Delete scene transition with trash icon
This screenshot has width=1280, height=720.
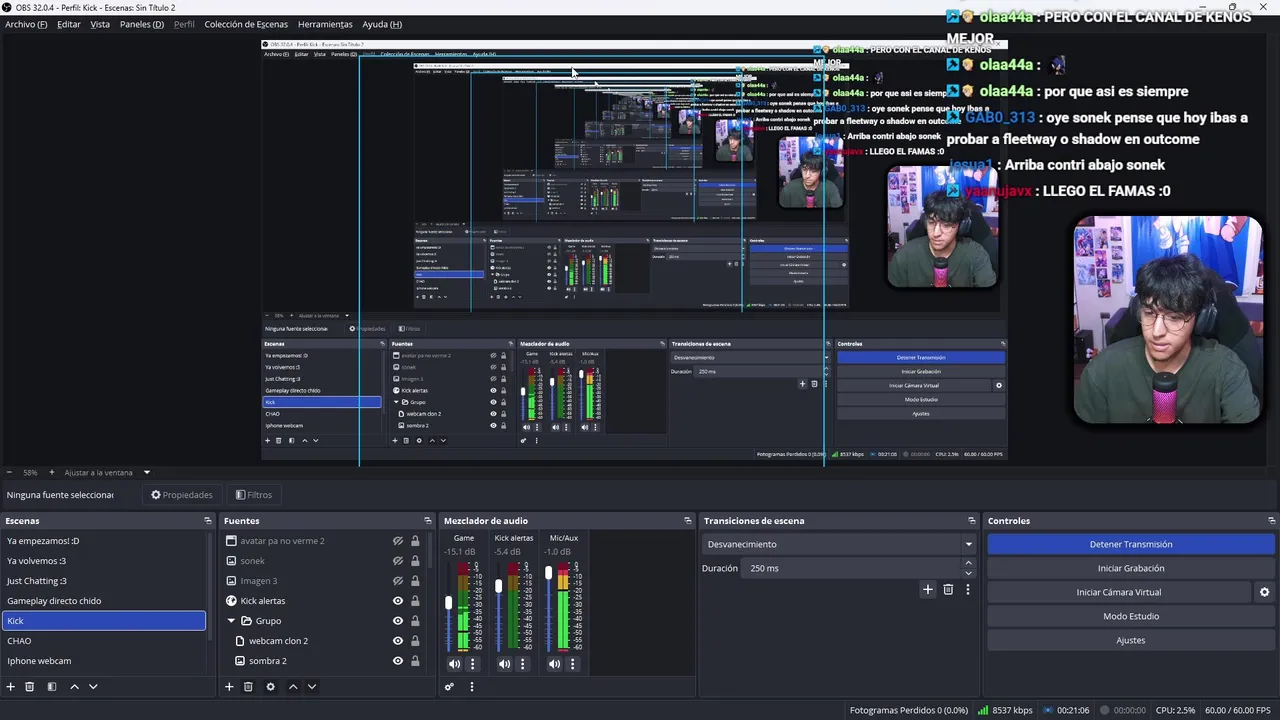[x=948, y=590]
